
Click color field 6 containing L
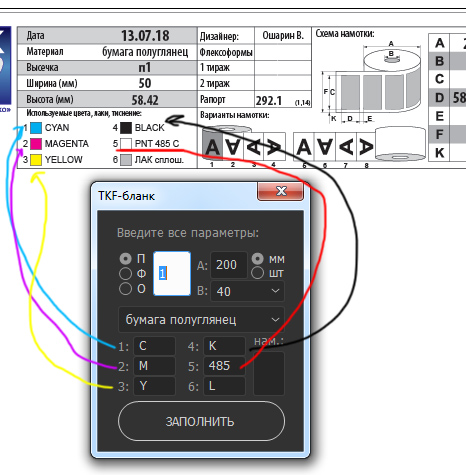pyautogui.click(x=225, y=386)
